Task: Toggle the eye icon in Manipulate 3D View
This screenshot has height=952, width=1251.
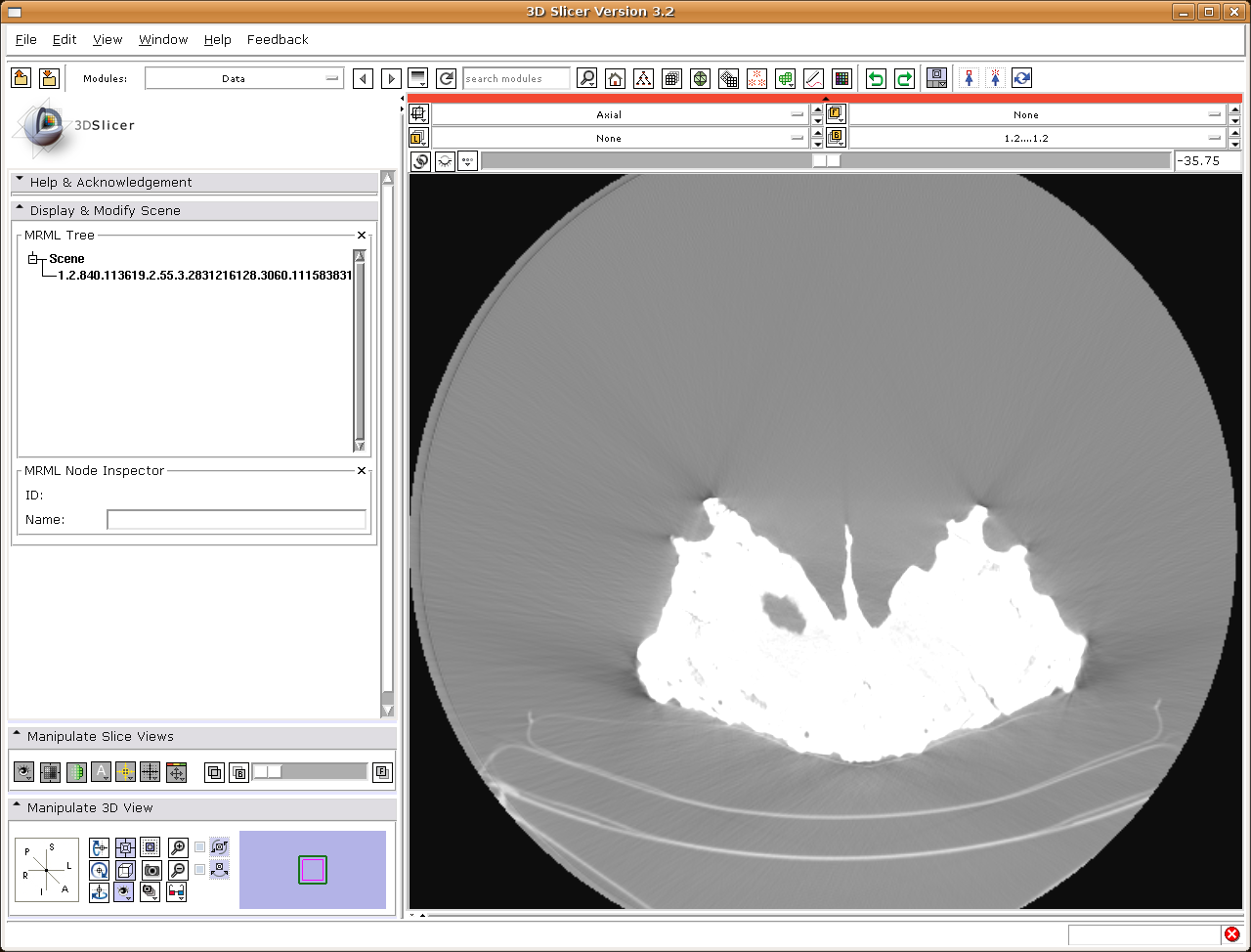Action: [x=124, y=891]
